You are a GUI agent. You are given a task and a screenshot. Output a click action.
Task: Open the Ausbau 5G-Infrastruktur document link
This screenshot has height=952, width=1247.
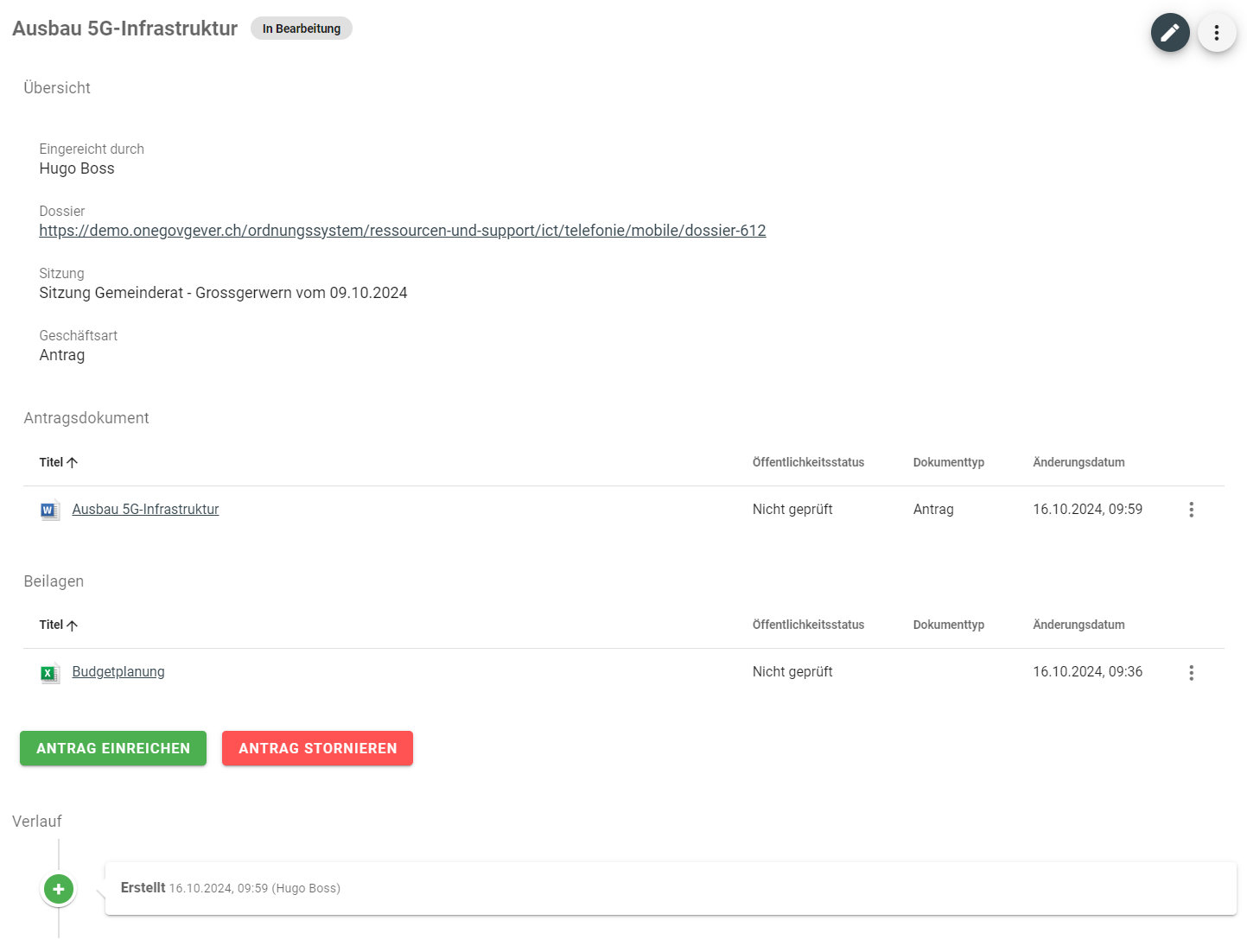point(145,510)
